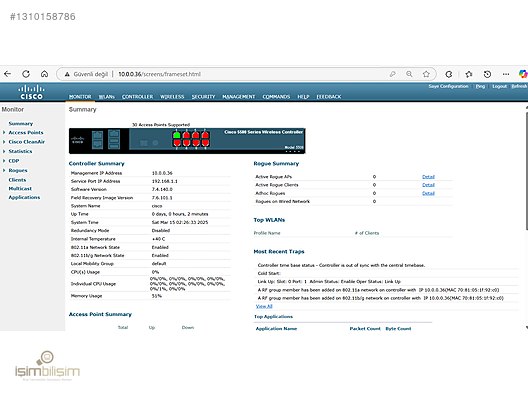
Task: Open Detail for Adhoc Rogues
Action: [428, 193]
